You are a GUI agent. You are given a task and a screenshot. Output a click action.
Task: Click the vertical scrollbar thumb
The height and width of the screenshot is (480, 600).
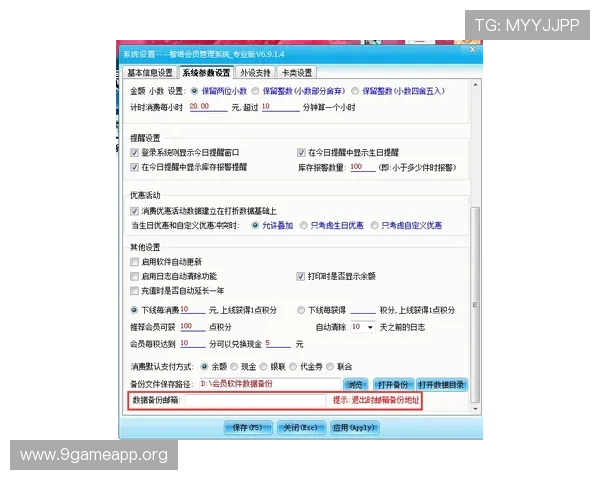(x=475, y=305)
